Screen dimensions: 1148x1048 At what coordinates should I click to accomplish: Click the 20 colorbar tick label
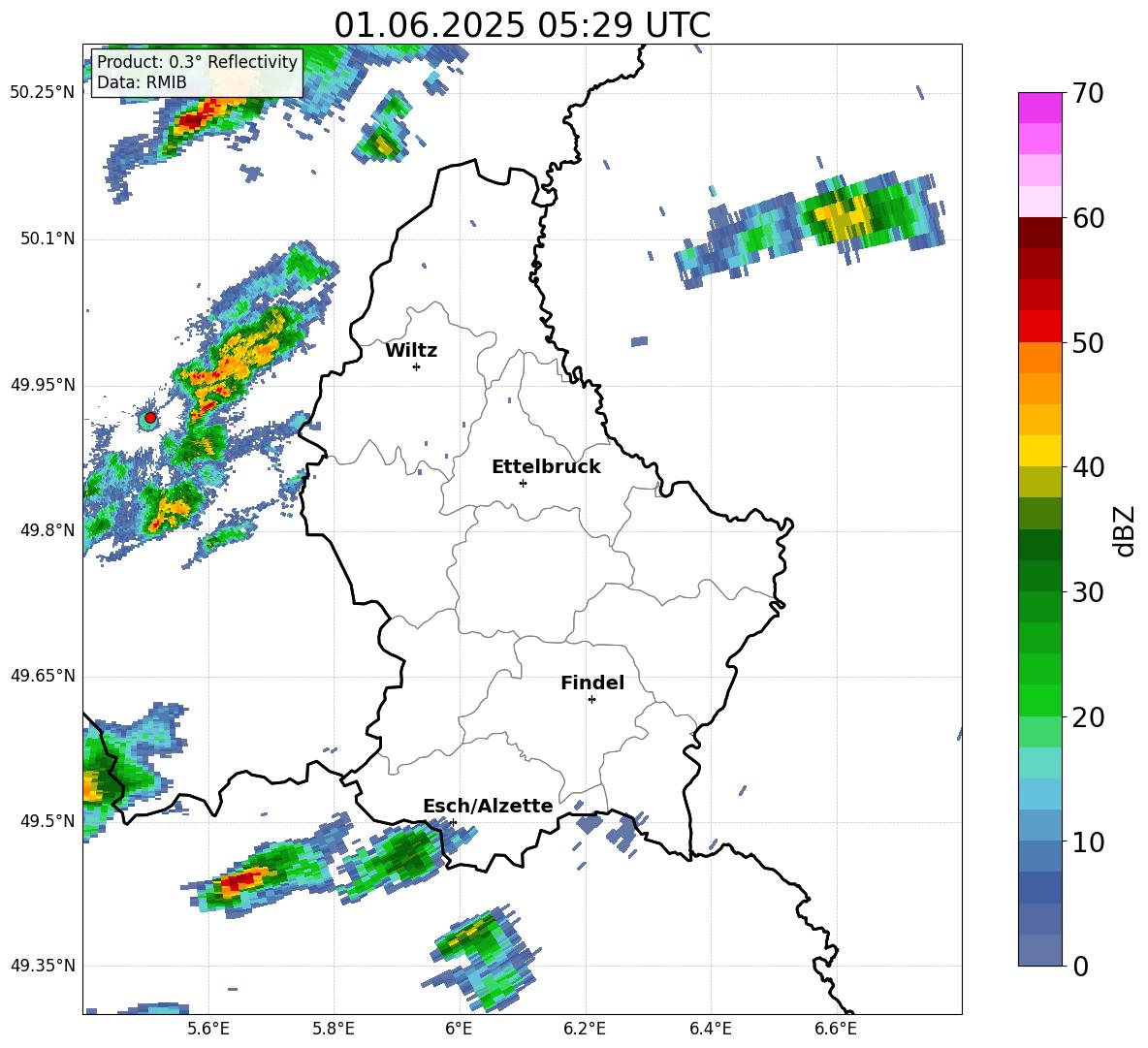tap(1088, 717)
